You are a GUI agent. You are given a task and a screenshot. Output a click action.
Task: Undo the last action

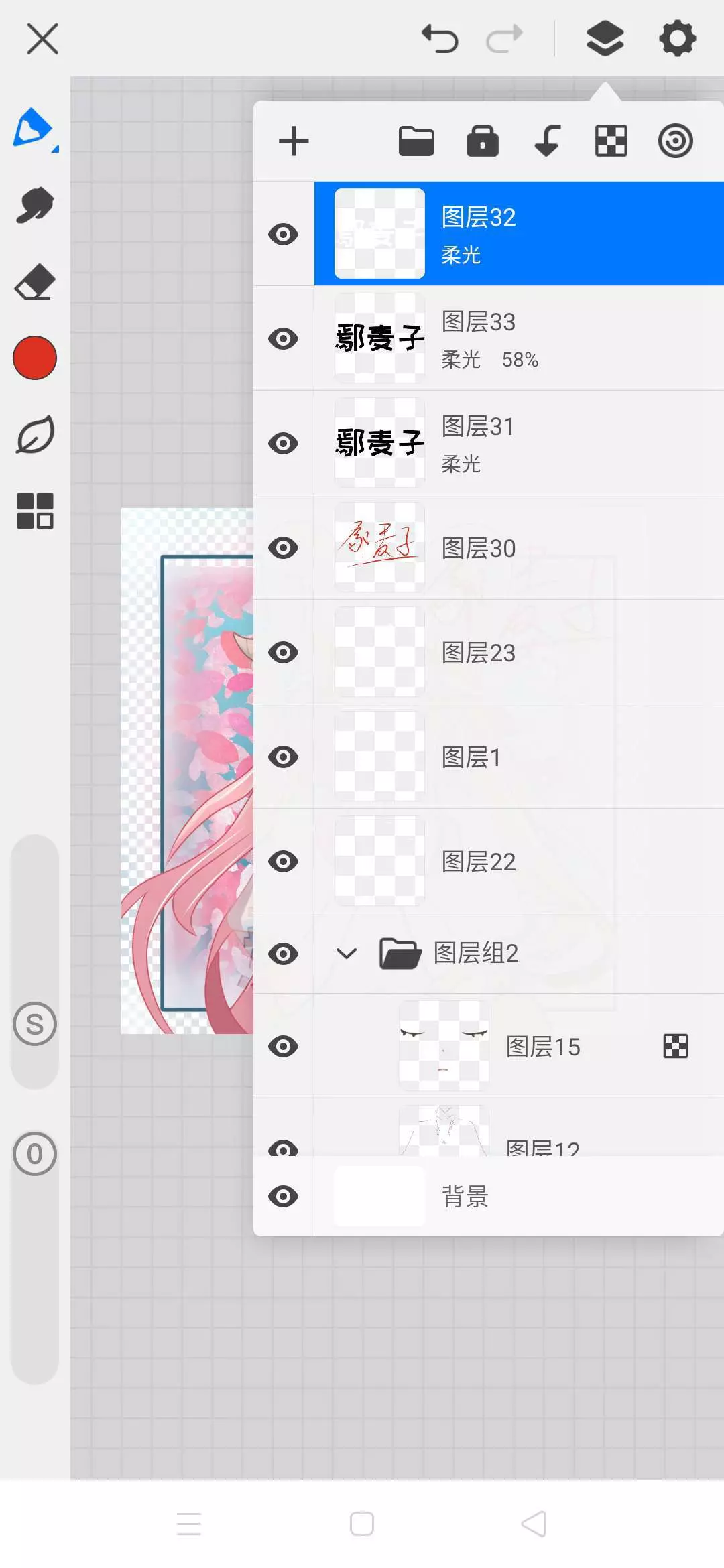click(440, 38)
